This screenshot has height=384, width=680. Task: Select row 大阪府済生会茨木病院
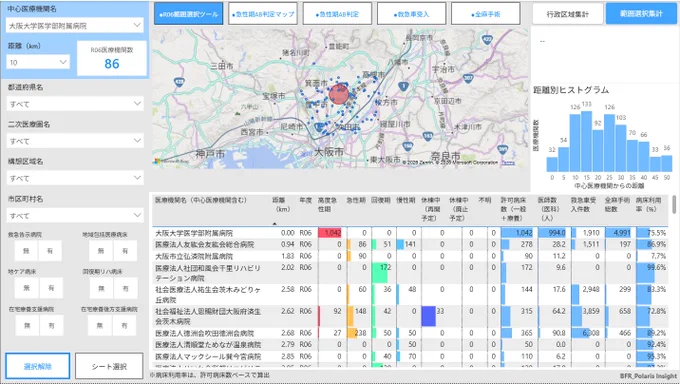click(x=410, y=317)
